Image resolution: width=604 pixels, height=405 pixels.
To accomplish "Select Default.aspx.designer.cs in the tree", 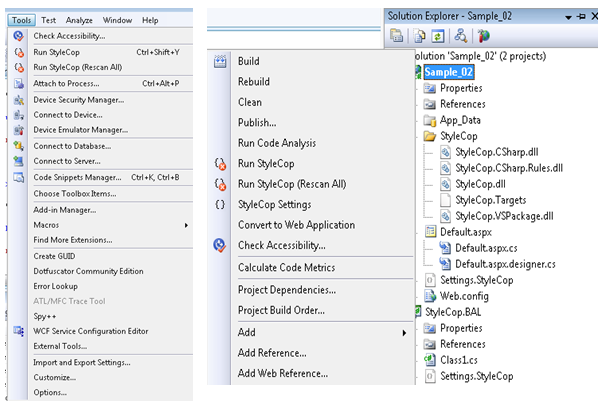I will (x=505, y=264).
